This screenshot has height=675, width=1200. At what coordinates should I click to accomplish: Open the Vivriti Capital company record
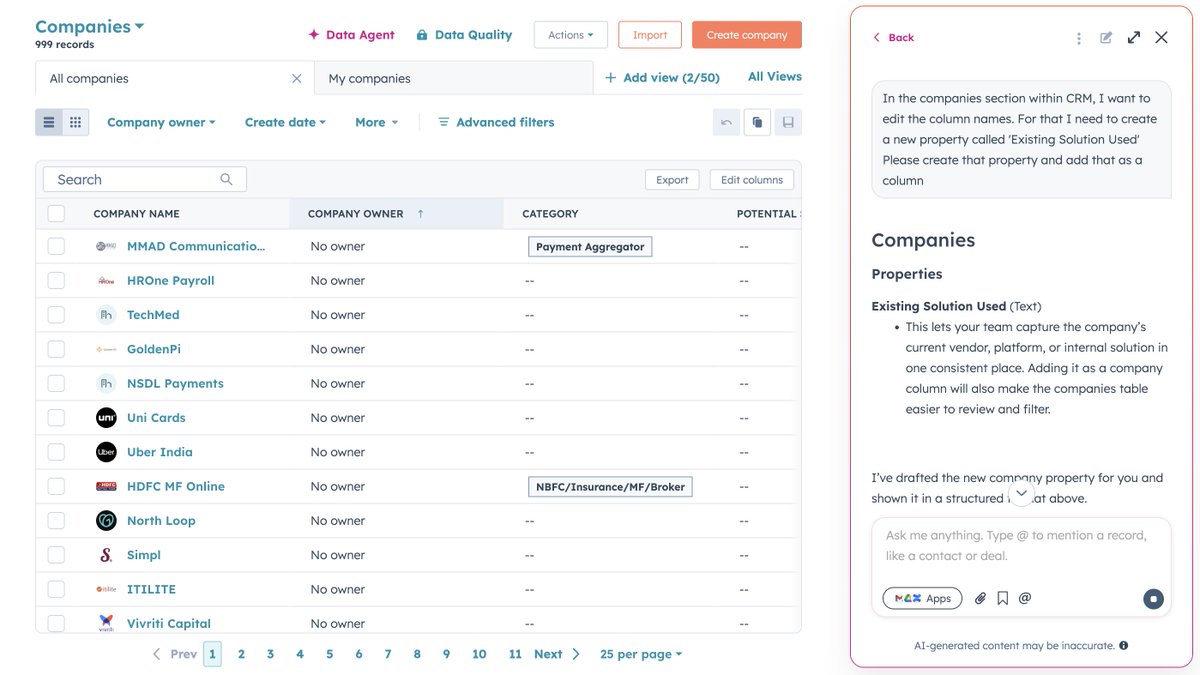click(168, 623)
